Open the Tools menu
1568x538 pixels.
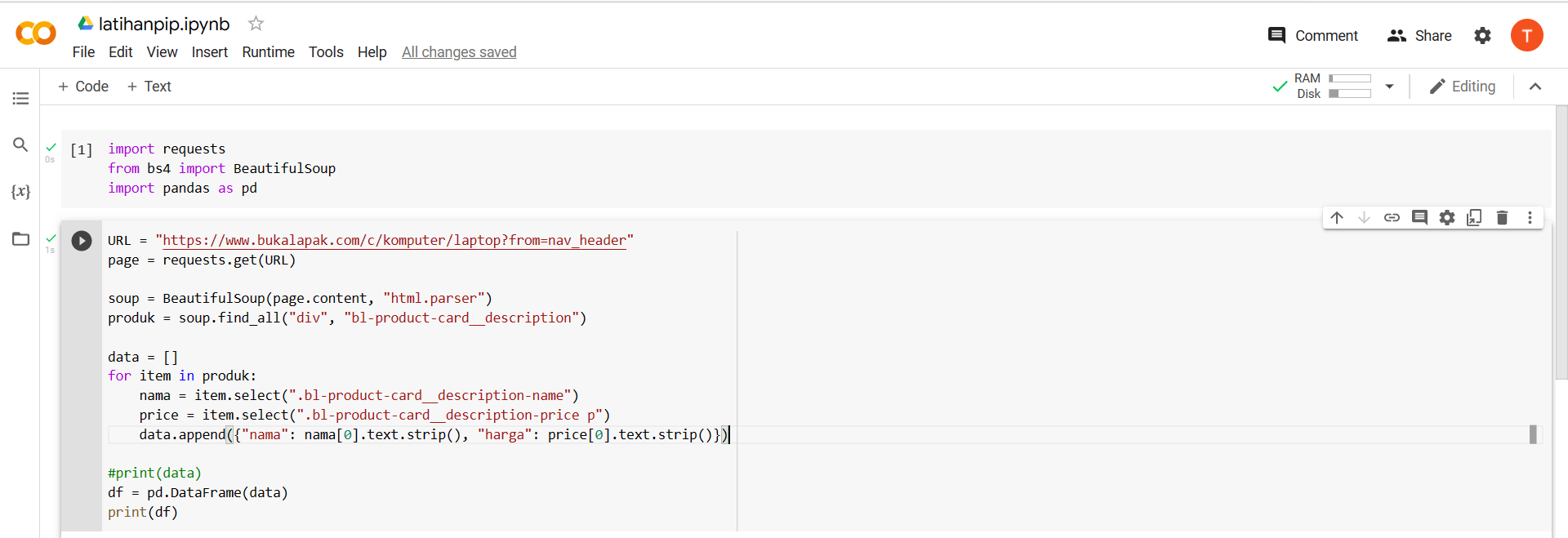pos(326,52)
